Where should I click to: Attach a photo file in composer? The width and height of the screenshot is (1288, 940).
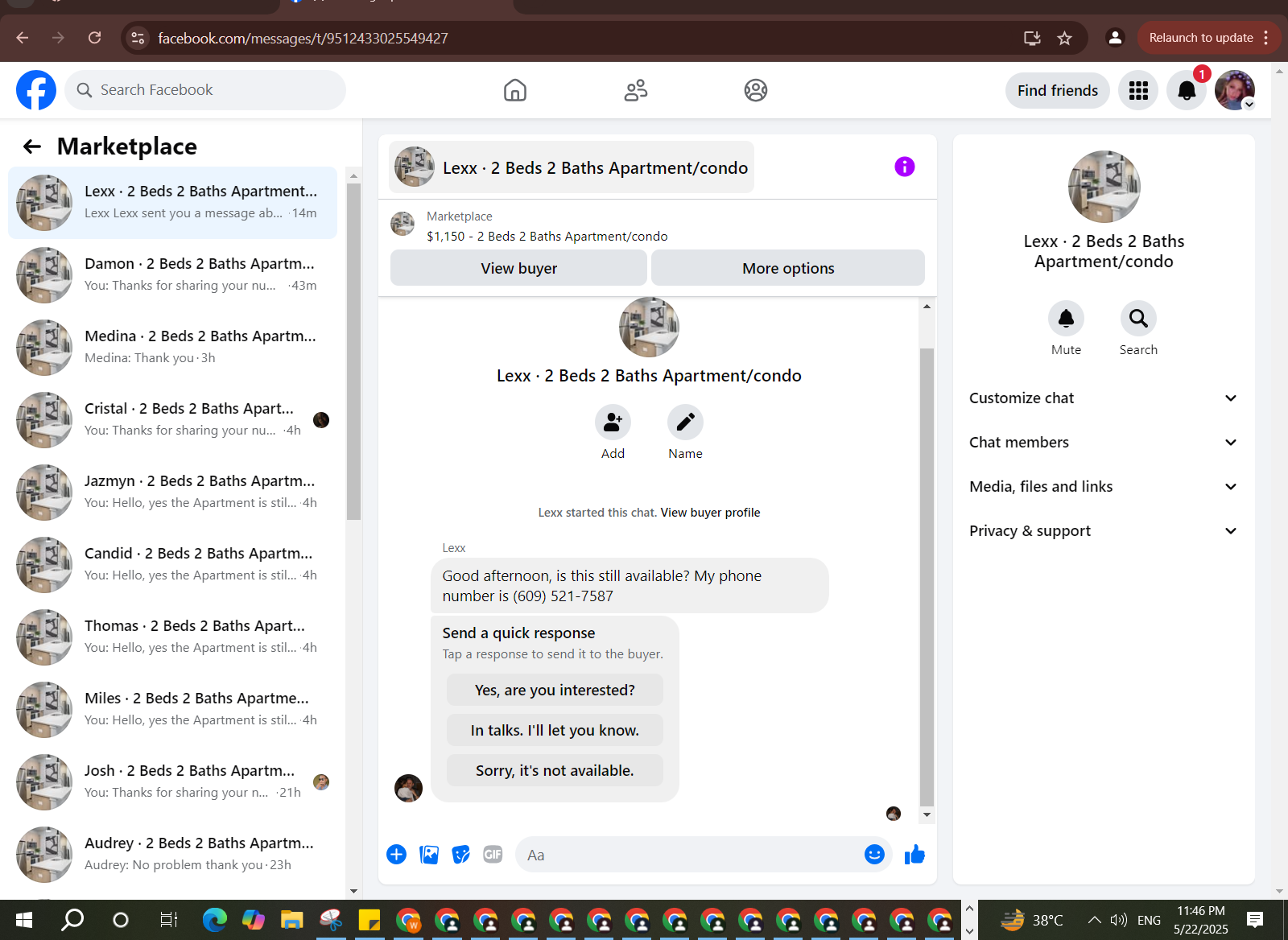[x=429, y=855]
